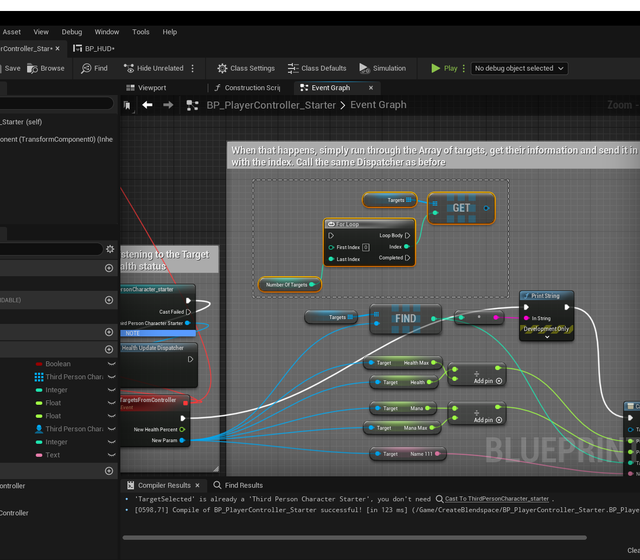Select the Number Of Targets variable node
Image resolution: width=640 pixels, height=560 pixels.
click(x=290, y=284)
